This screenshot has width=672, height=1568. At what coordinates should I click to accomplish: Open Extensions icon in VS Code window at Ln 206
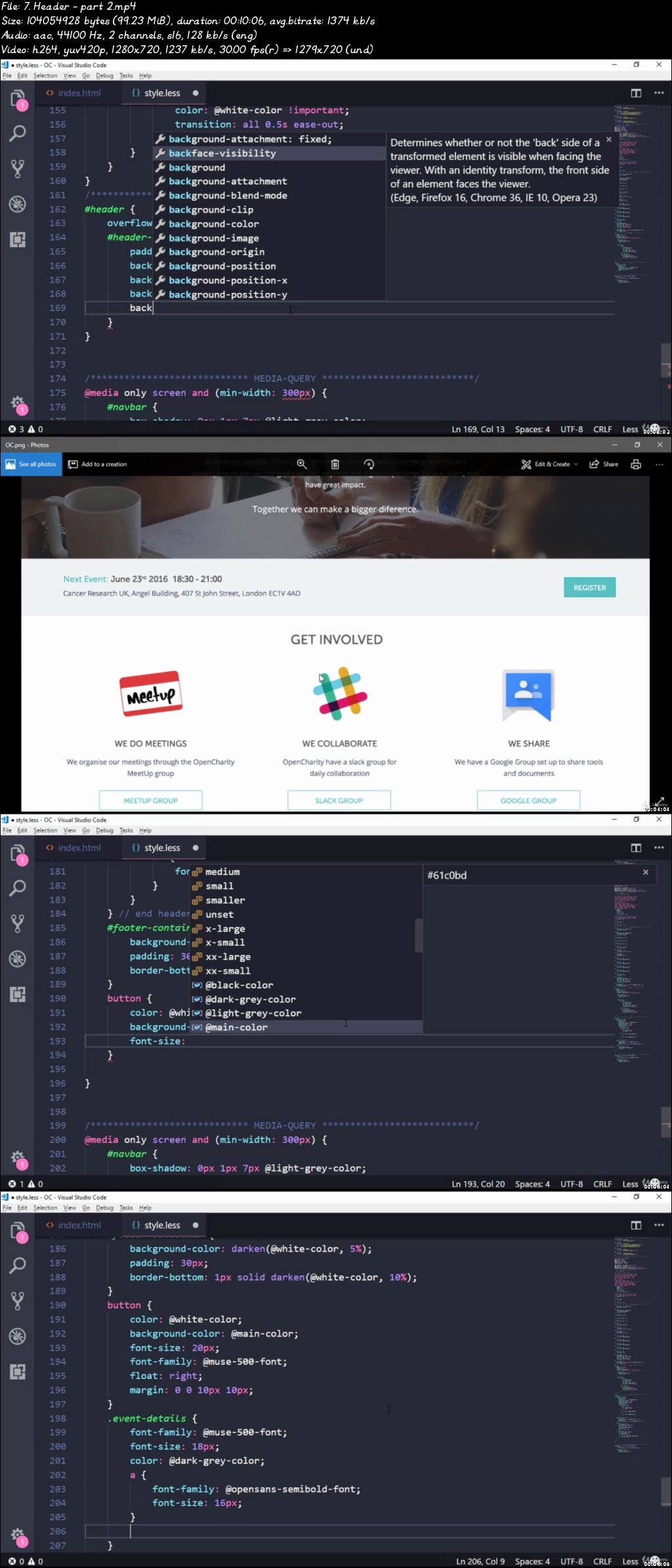coord(18,1372)
